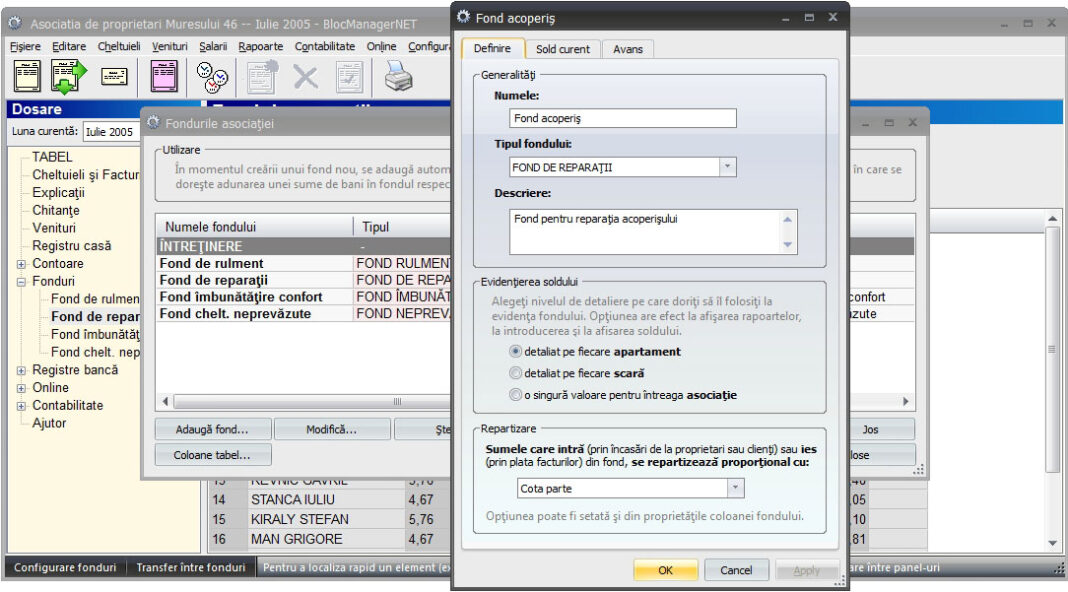Click the pink document toolbar icon
Viewport: 1068px width, 592px height.
pyautogui.click(x=164, y=77)
